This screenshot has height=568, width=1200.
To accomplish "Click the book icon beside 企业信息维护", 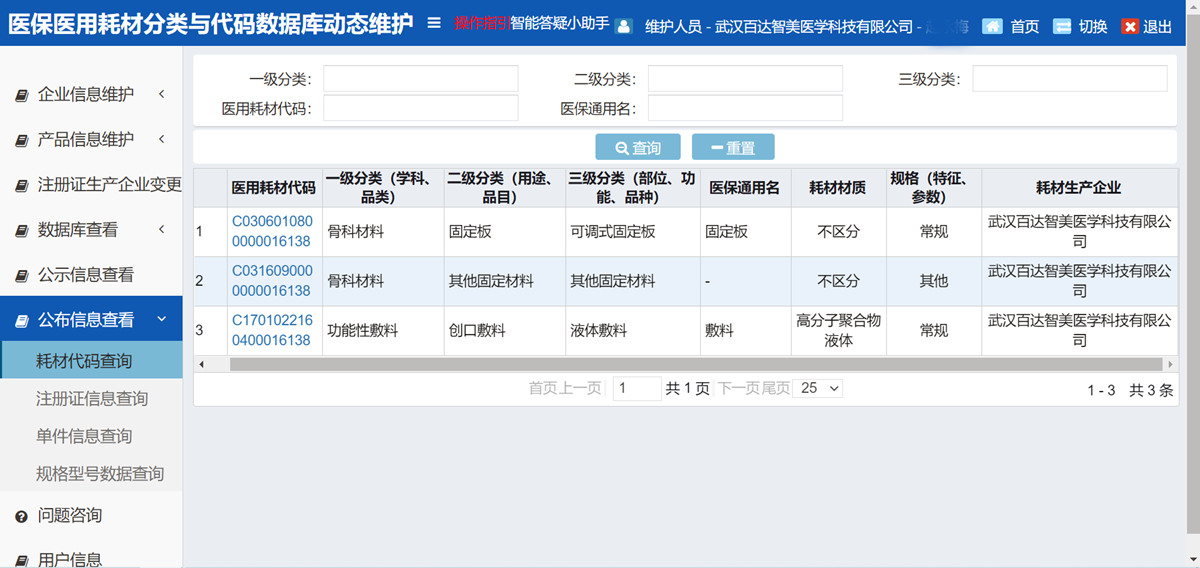I will (21, 95).
